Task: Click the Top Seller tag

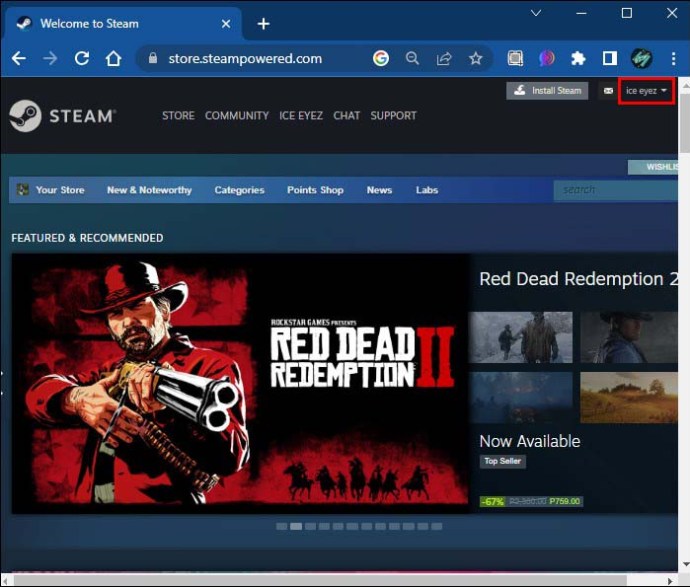Action: [503, 461]
